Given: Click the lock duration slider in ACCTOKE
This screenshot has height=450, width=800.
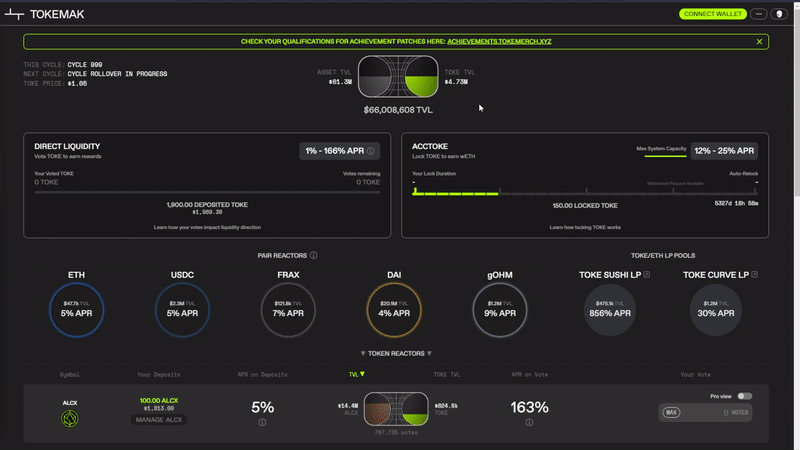Looking at the screenshot, I should 585,193.
